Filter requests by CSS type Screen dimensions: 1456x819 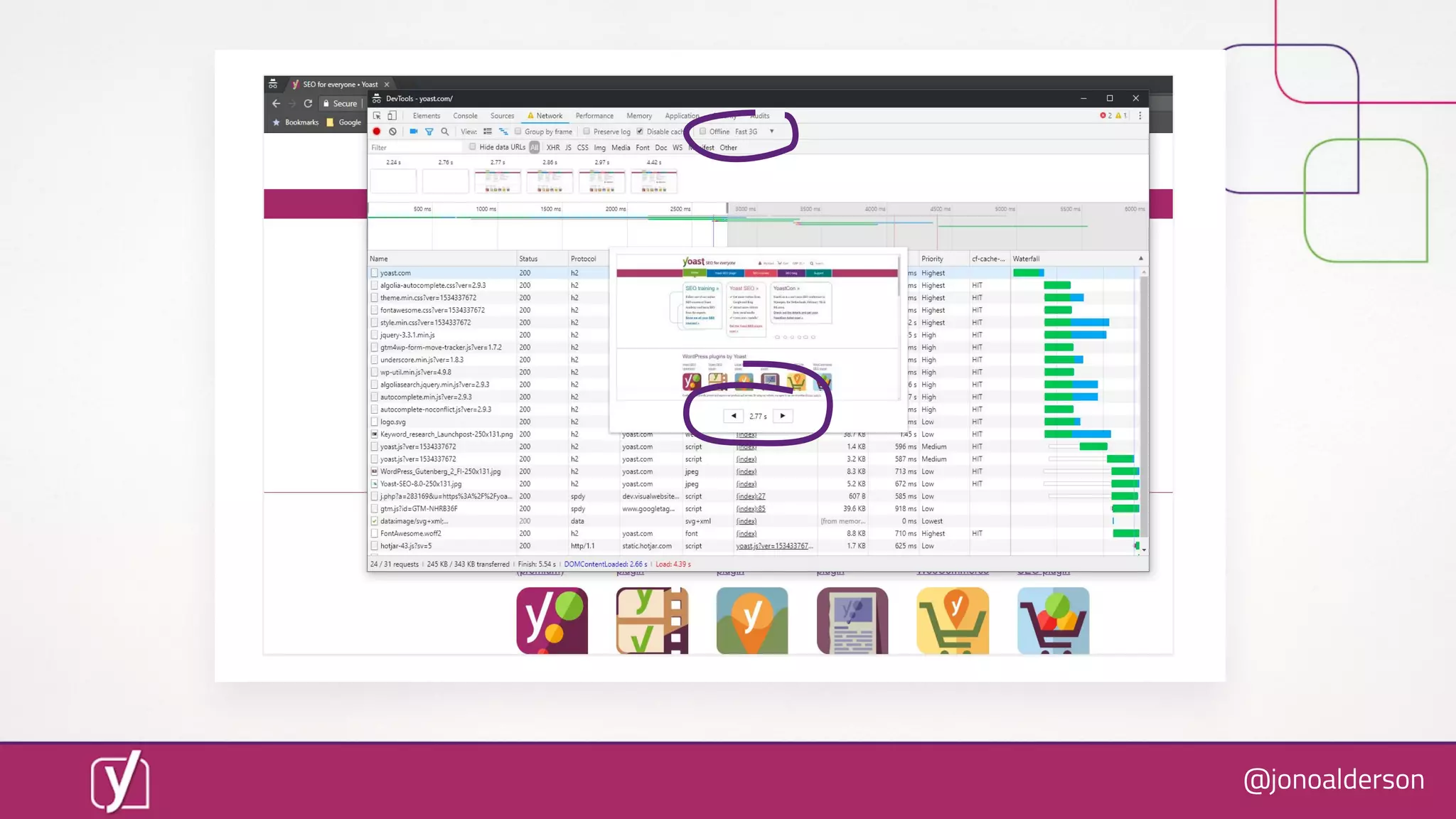(582, 148)
